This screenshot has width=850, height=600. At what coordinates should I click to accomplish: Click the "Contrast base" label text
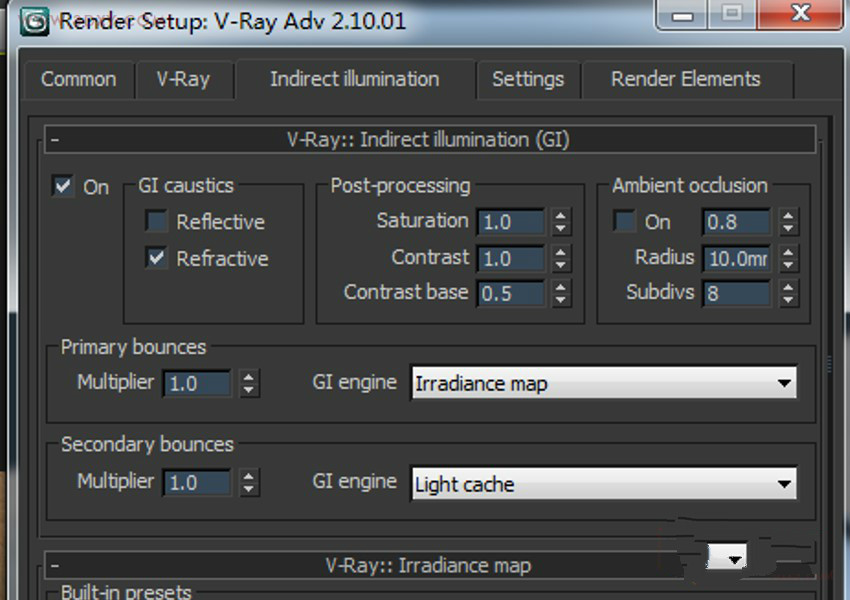pos(406,292)
